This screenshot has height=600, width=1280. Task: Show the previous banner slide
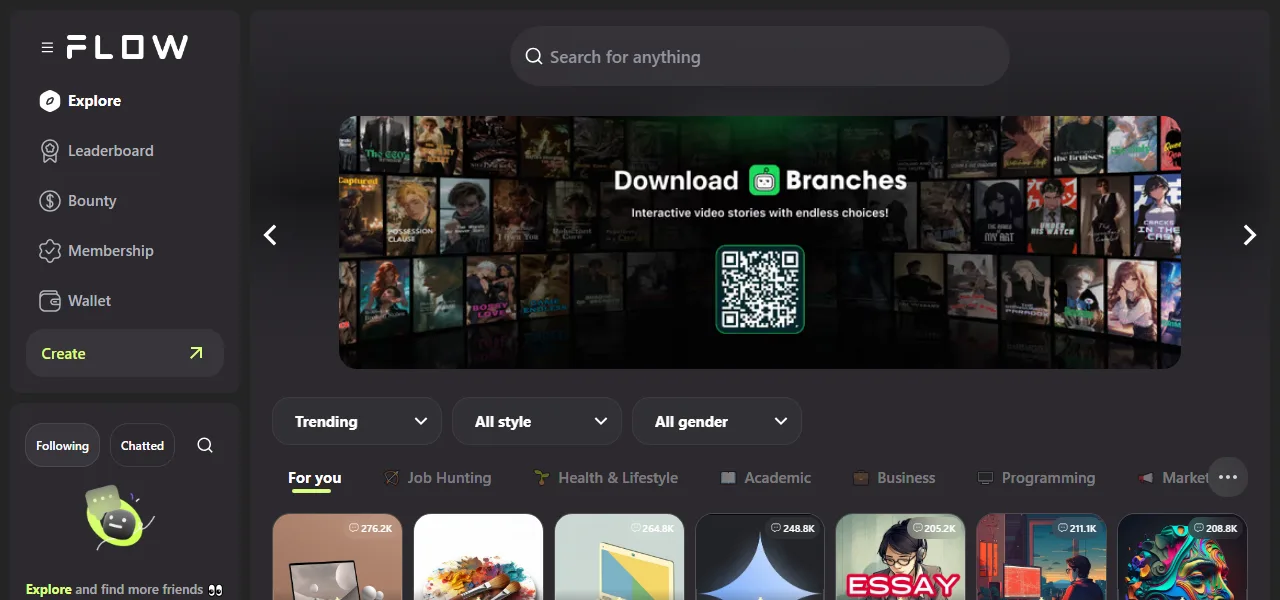click(x=270, y=235)
